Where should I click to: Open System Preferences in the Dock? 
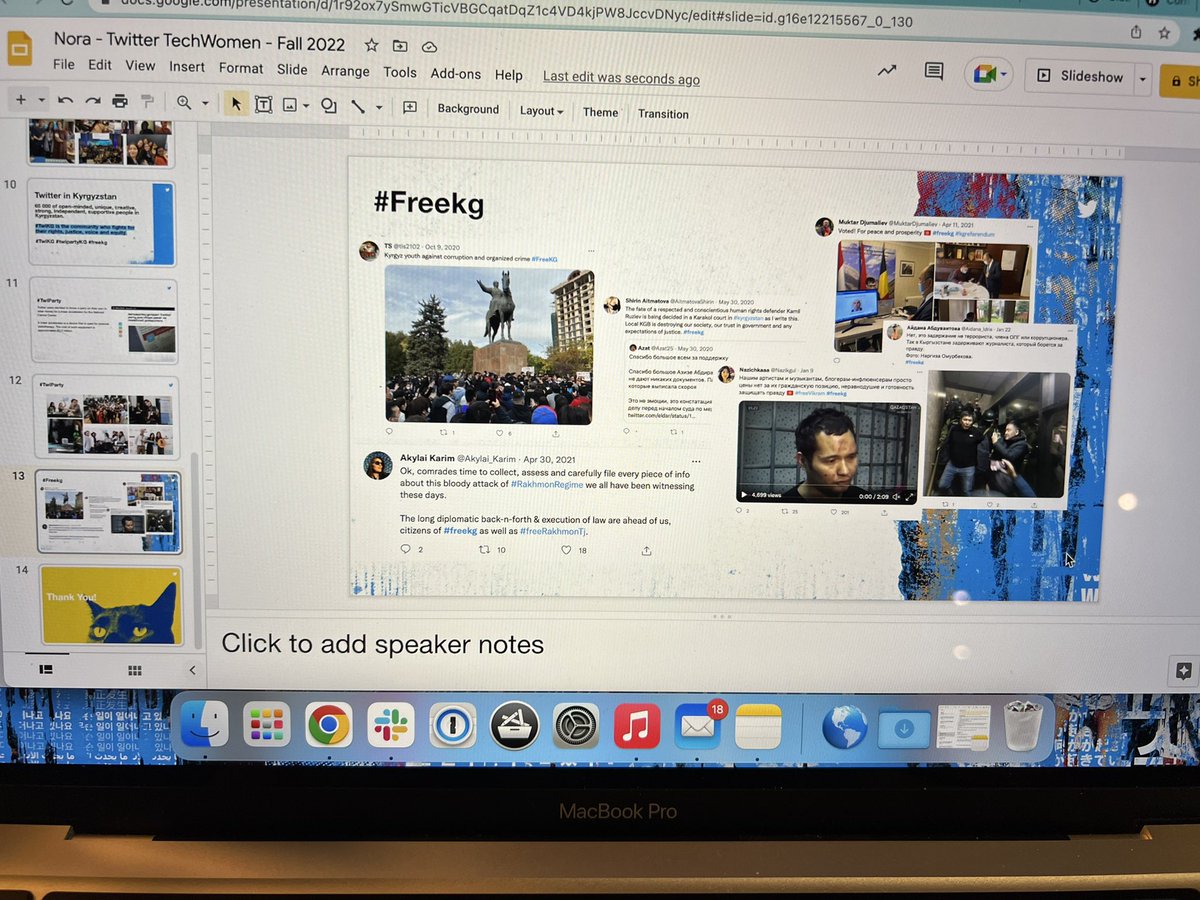(576, 725)
